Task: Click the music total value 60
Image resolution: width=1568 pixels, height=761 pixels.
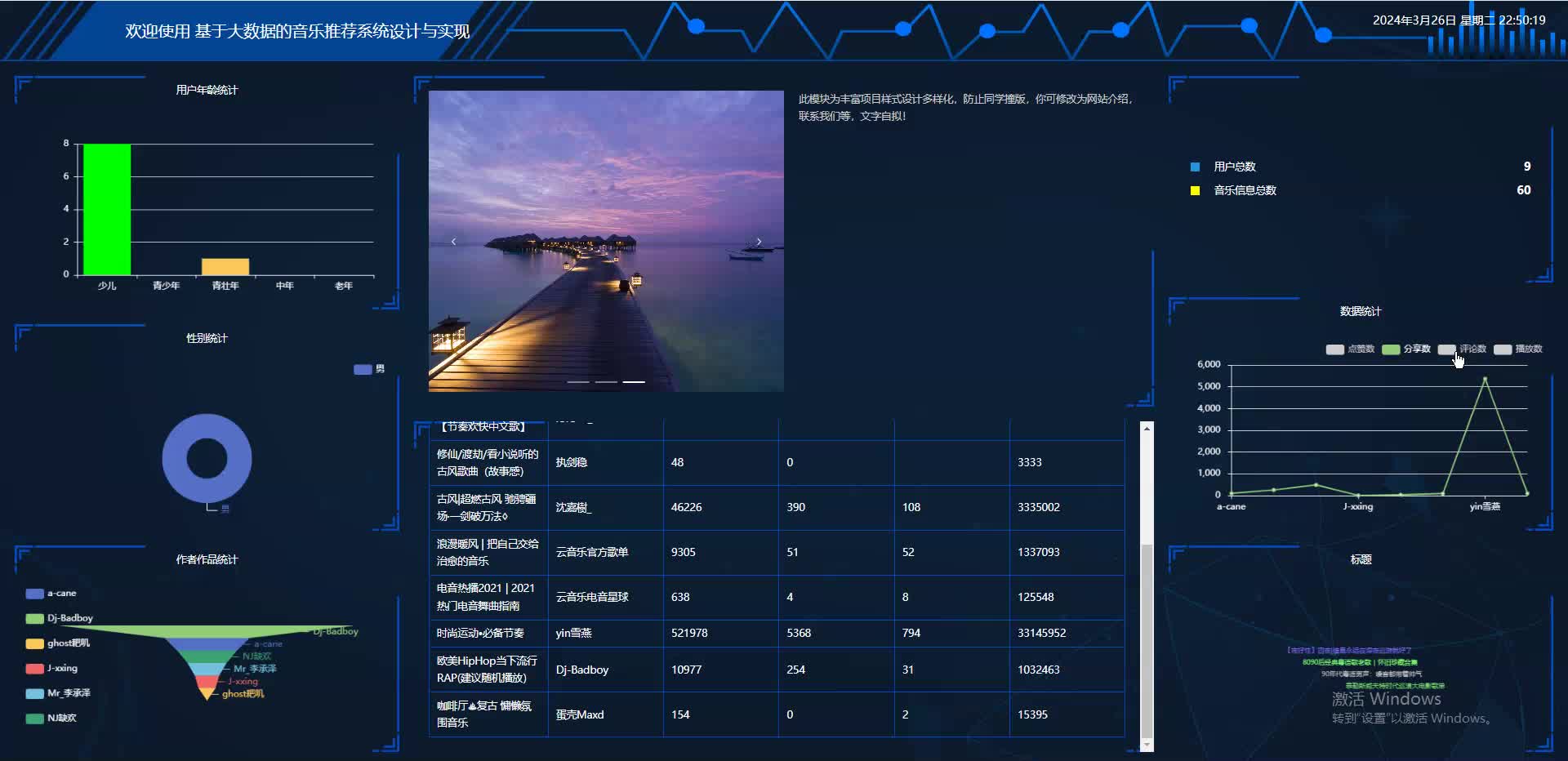Action: [x=1524, y=190]
